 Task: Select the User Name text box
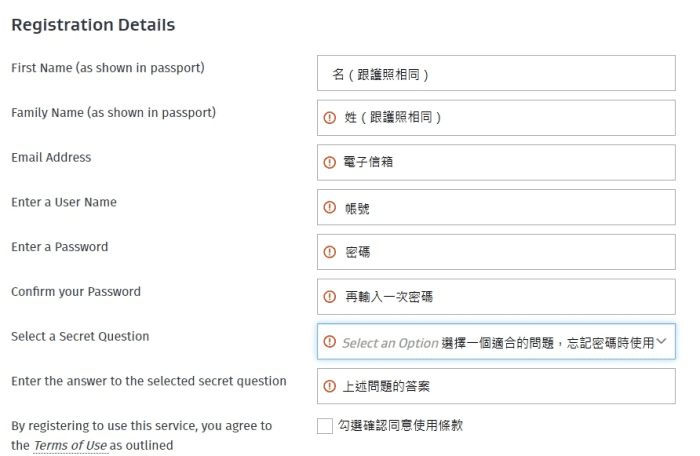click(496, 207)
